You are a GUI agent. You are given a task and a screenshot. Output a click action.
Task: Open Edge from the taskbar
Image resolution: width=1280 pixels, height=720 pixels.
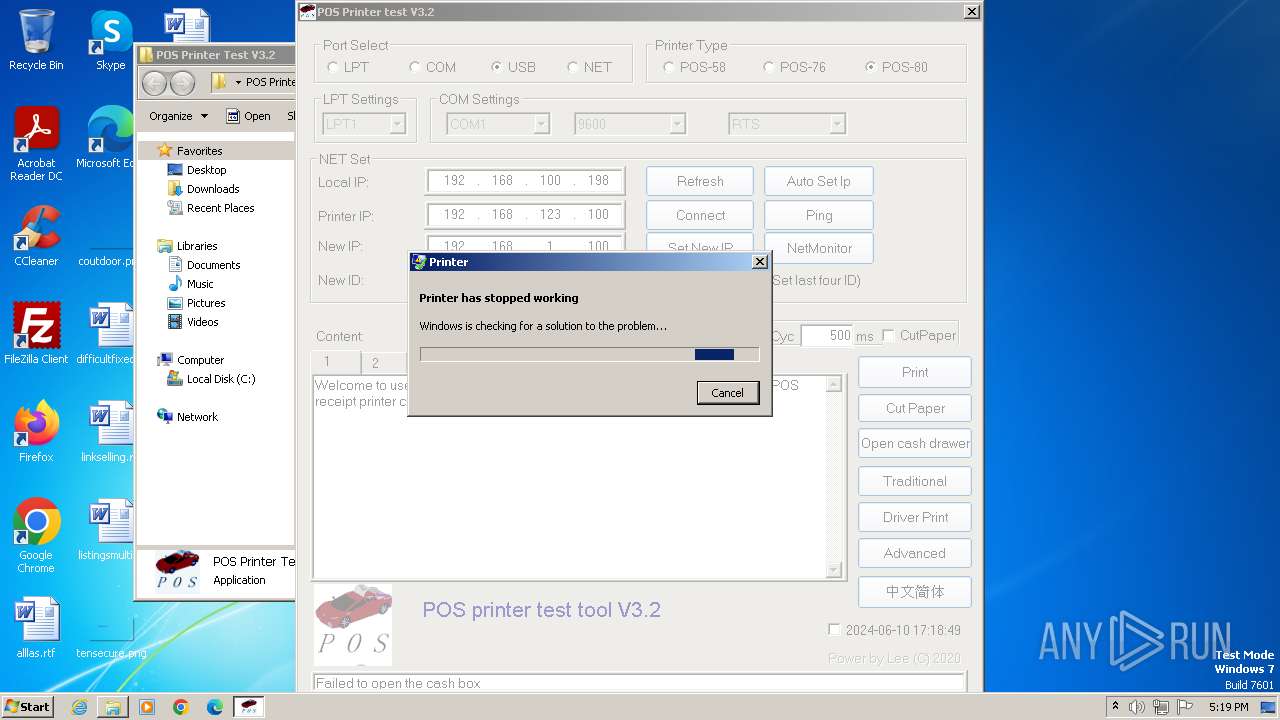click(x=215, y=707)
